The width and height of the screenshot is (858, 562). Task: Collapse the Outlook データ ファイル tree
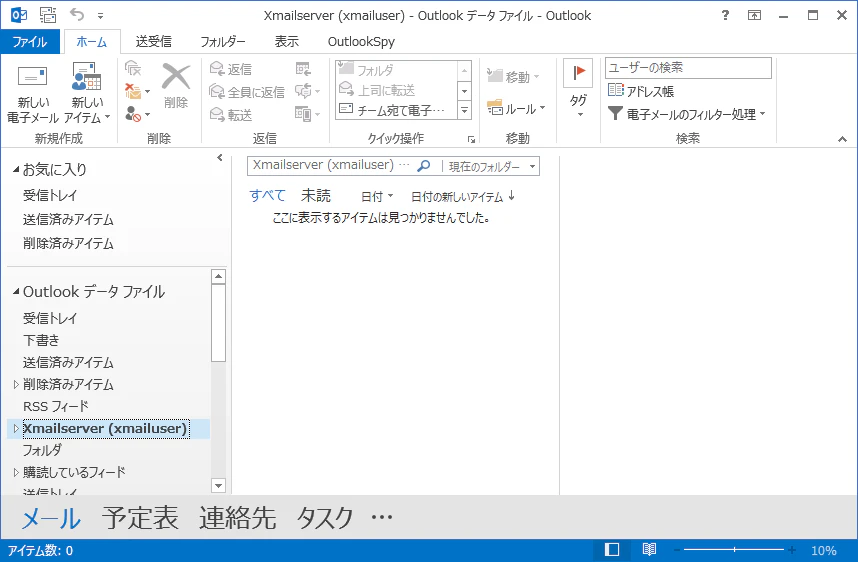[16, 291]
